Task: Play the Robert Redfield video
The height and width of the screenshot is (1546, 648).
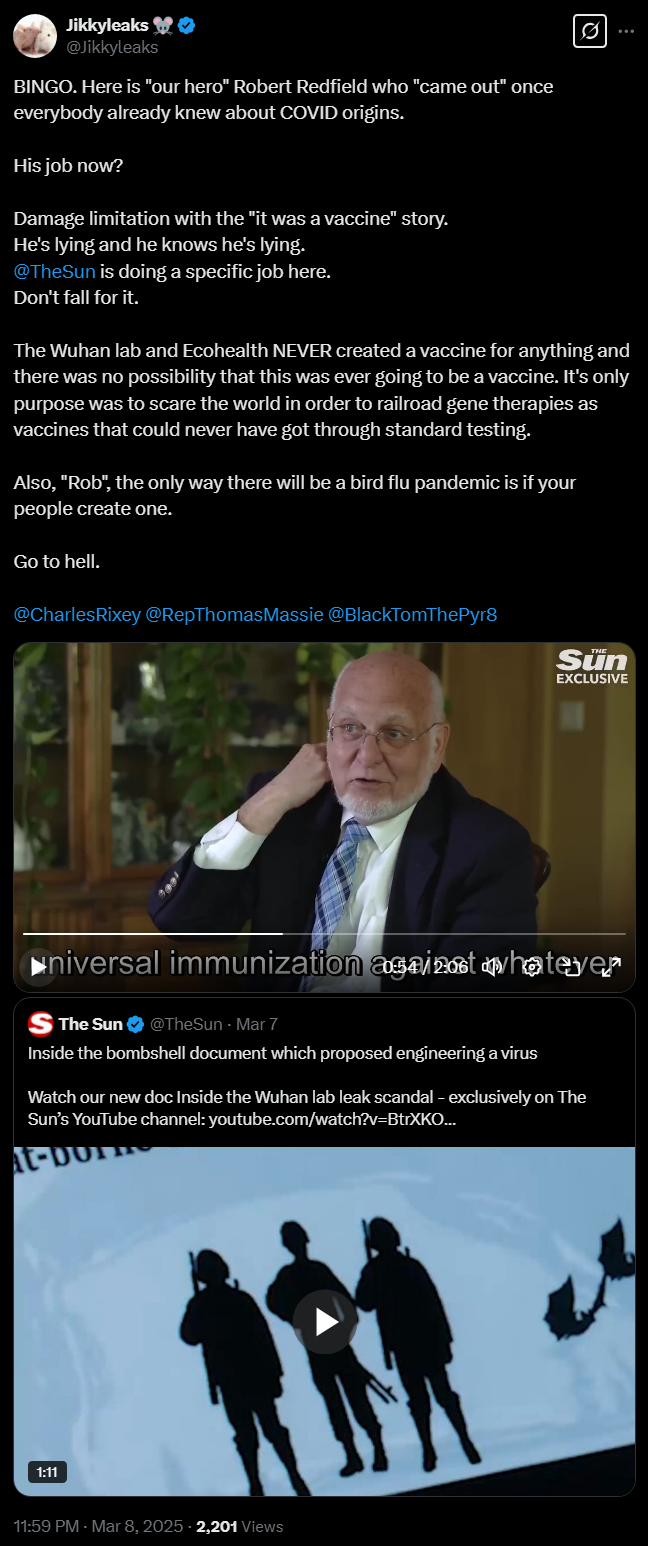Action: coord(37,966)
